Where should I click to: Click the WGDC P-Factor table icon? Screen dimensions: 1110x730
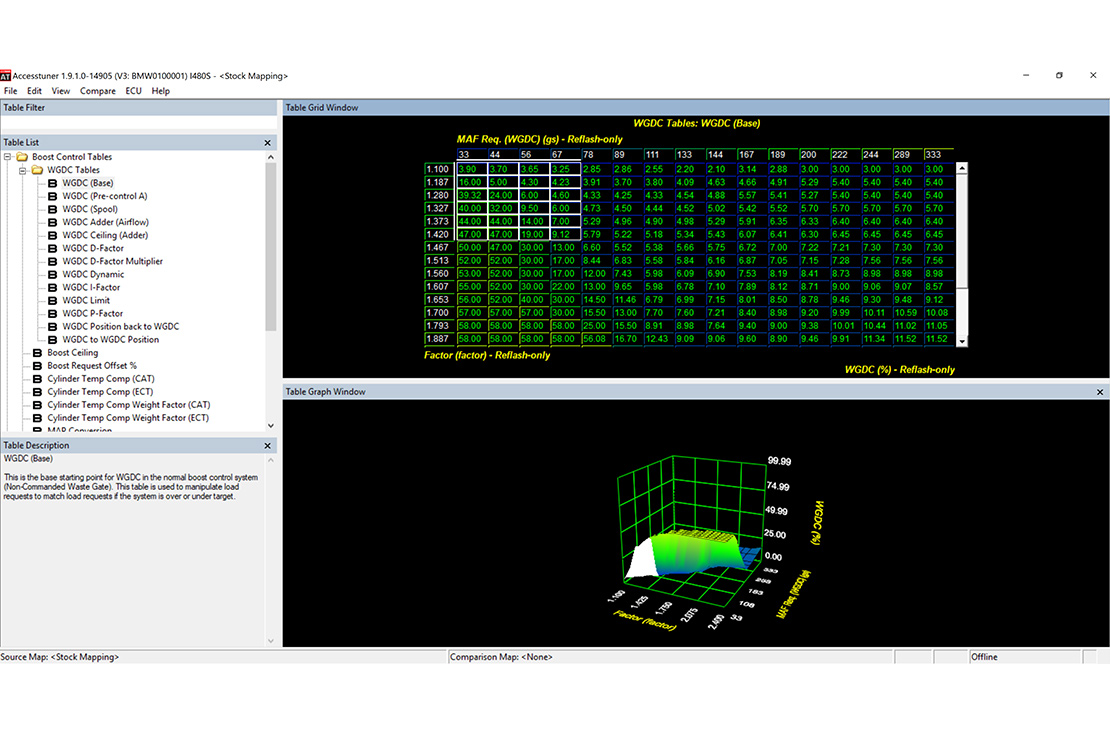52,314
